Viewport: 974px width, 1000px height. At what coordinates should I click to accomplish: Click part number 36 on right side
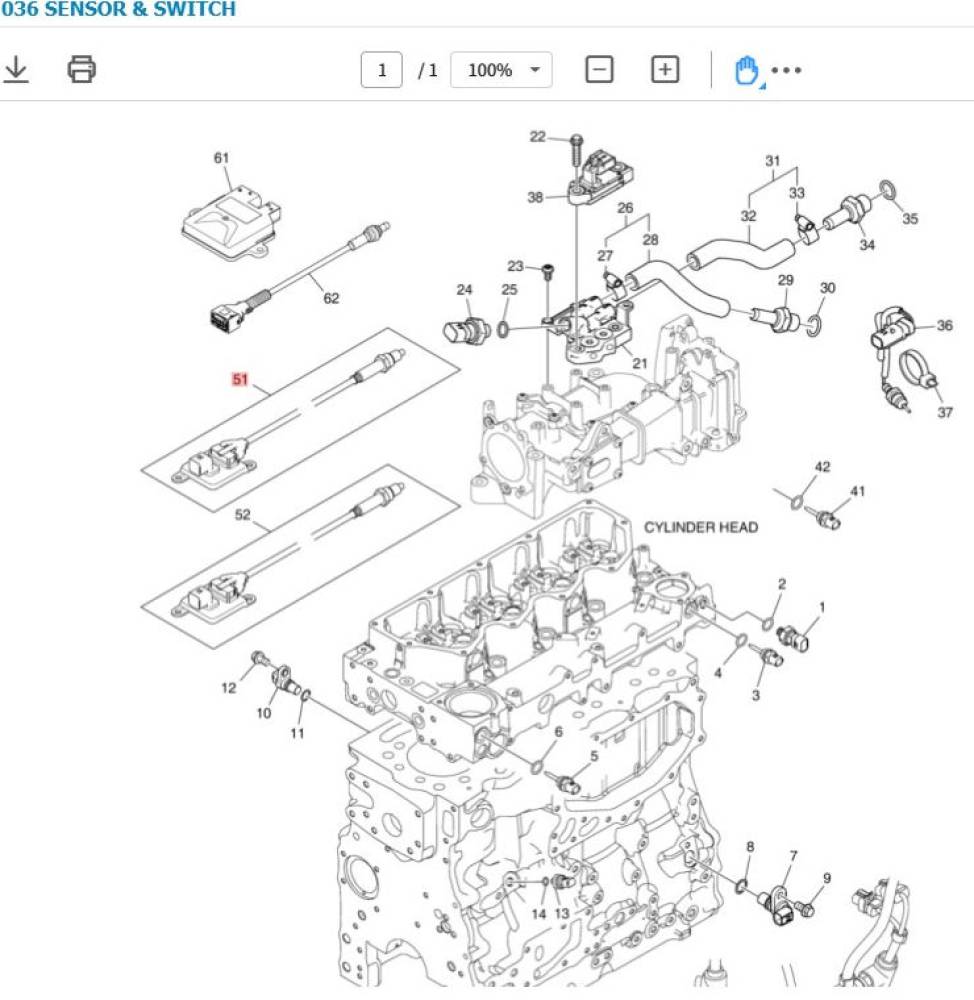click(945, 326)
